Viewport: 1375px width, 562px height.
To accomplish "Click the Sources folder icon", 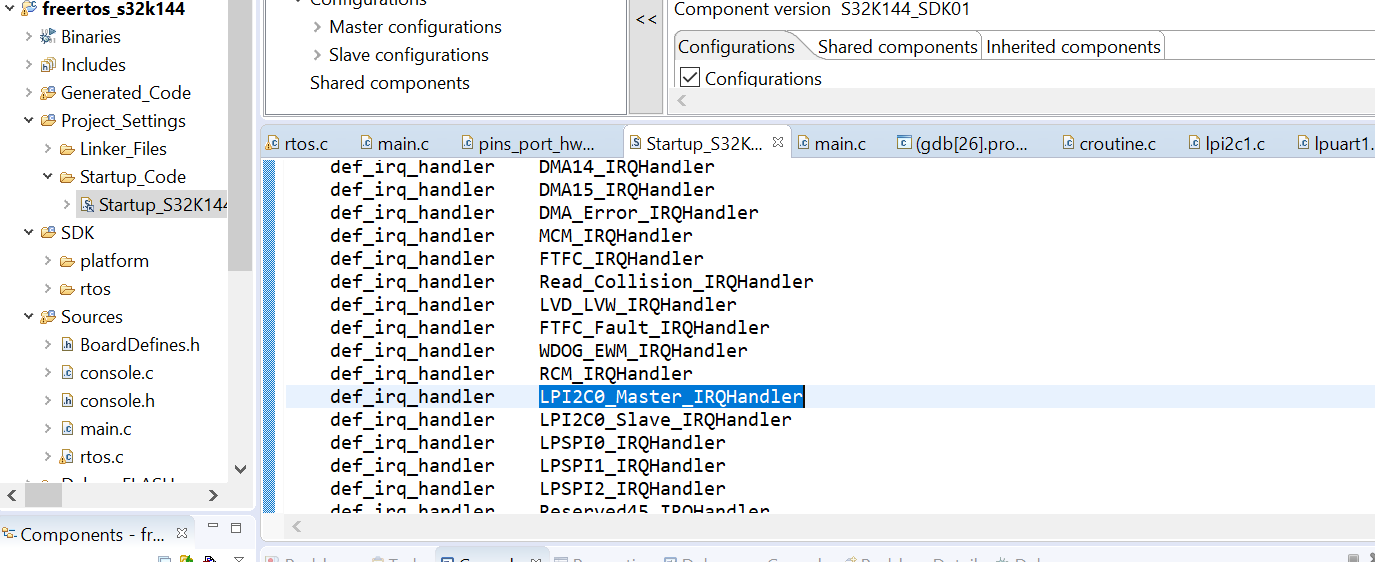I will click(47, 317).
